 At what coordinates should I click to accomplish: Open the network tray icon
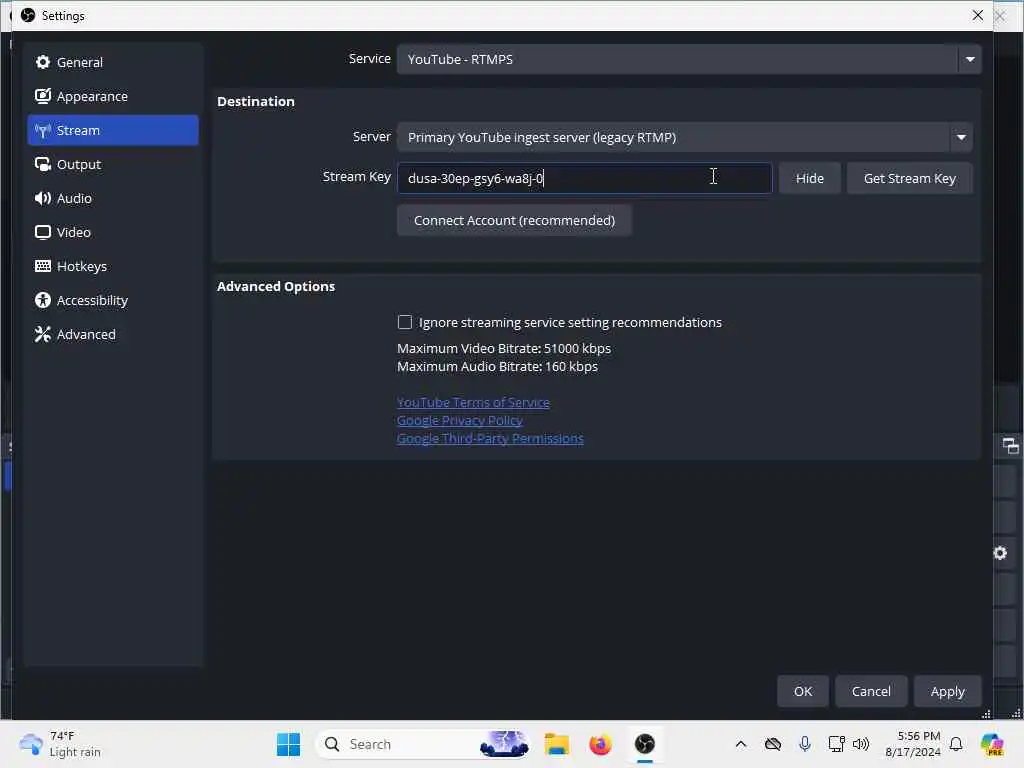coord(837,744)
